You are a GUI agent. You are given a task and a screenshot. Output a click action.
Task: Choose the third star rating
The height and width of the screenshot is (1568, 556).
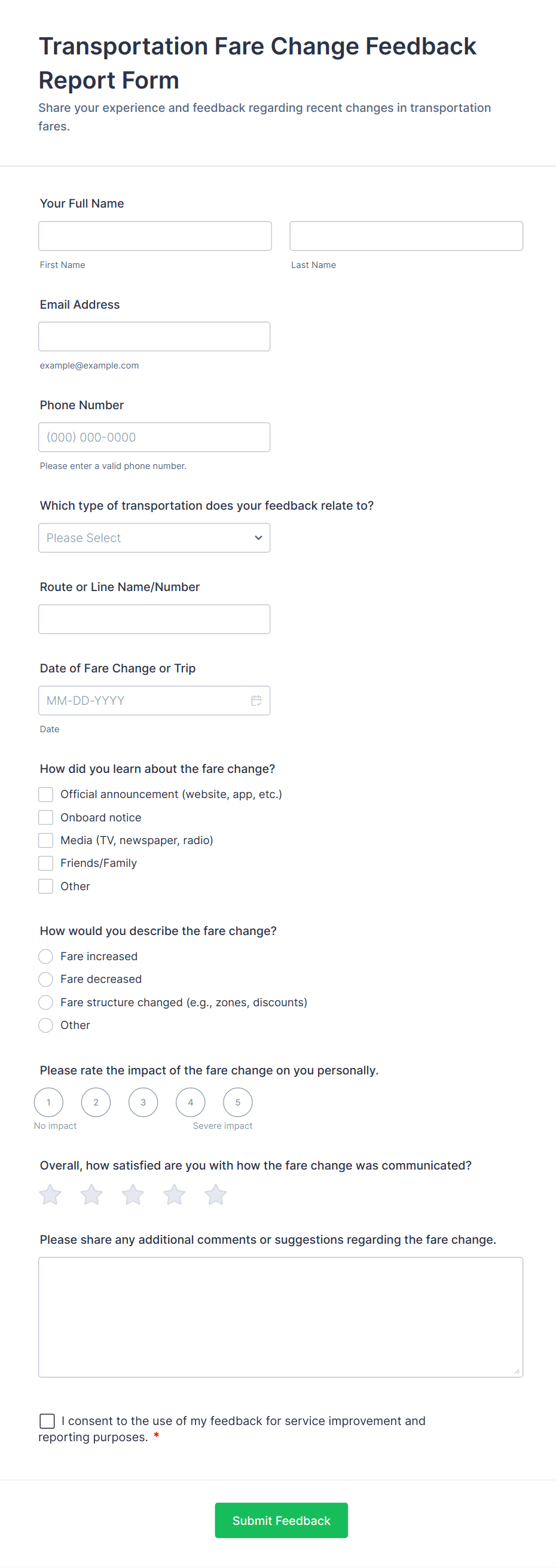[x=133, y=1194]
